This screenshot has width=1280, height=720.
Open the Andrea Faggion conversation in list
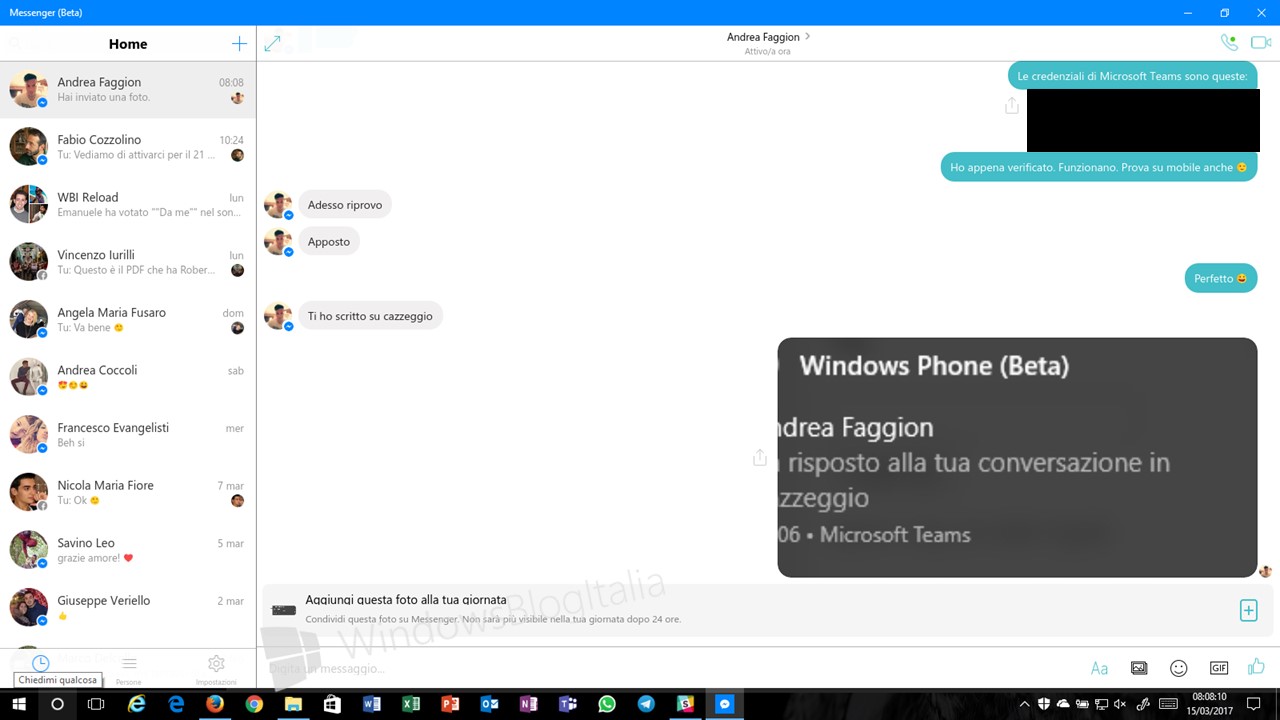[x=128, y=90]
